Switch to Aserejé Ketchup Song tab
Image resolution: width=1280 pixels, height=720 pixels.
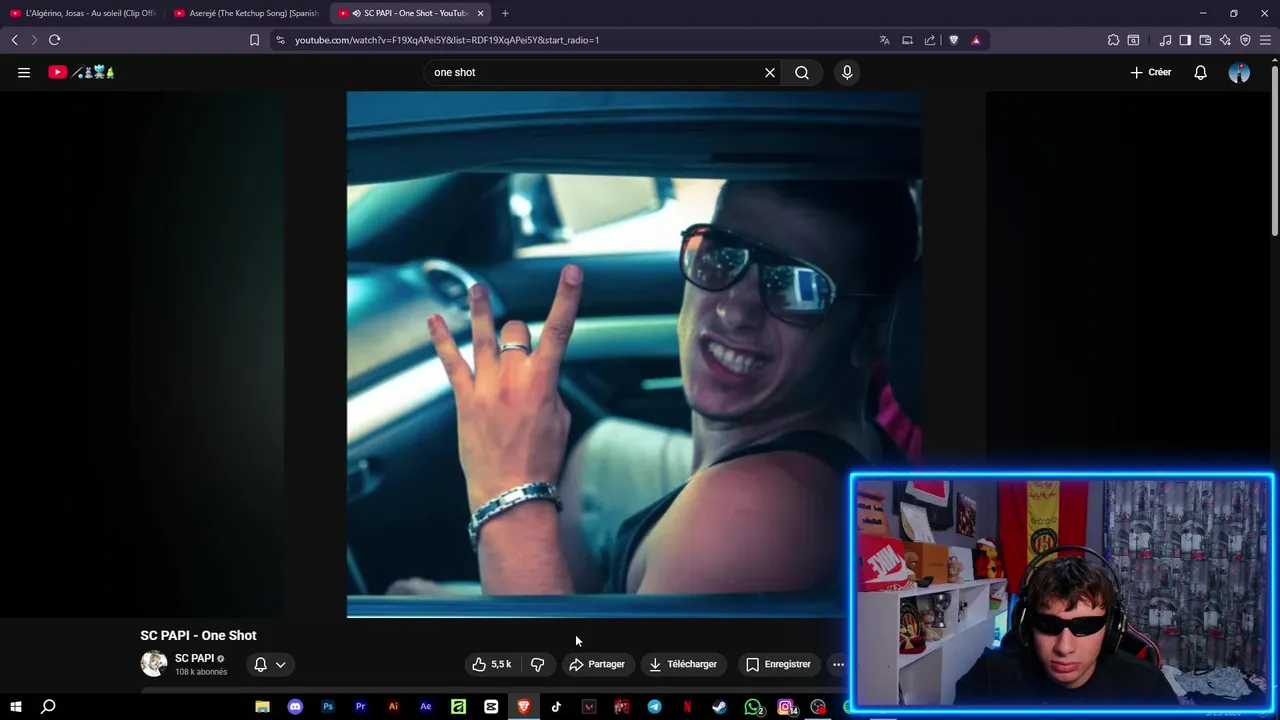[x=247, y=13]
